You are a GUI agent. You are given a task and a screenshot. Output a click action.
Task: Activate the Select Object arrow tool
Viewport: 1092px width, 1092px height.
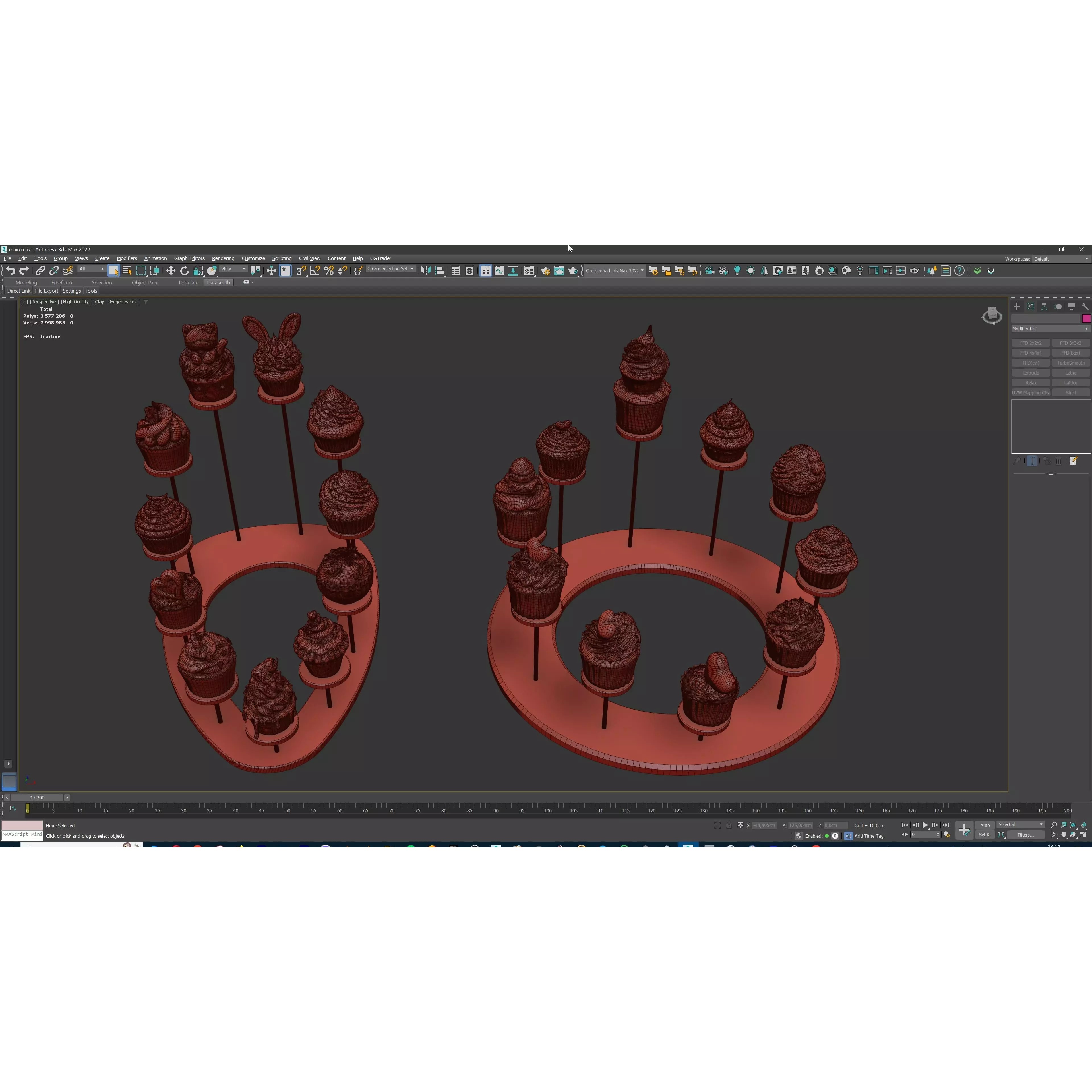pyautogui.click(x=114, y=271)
